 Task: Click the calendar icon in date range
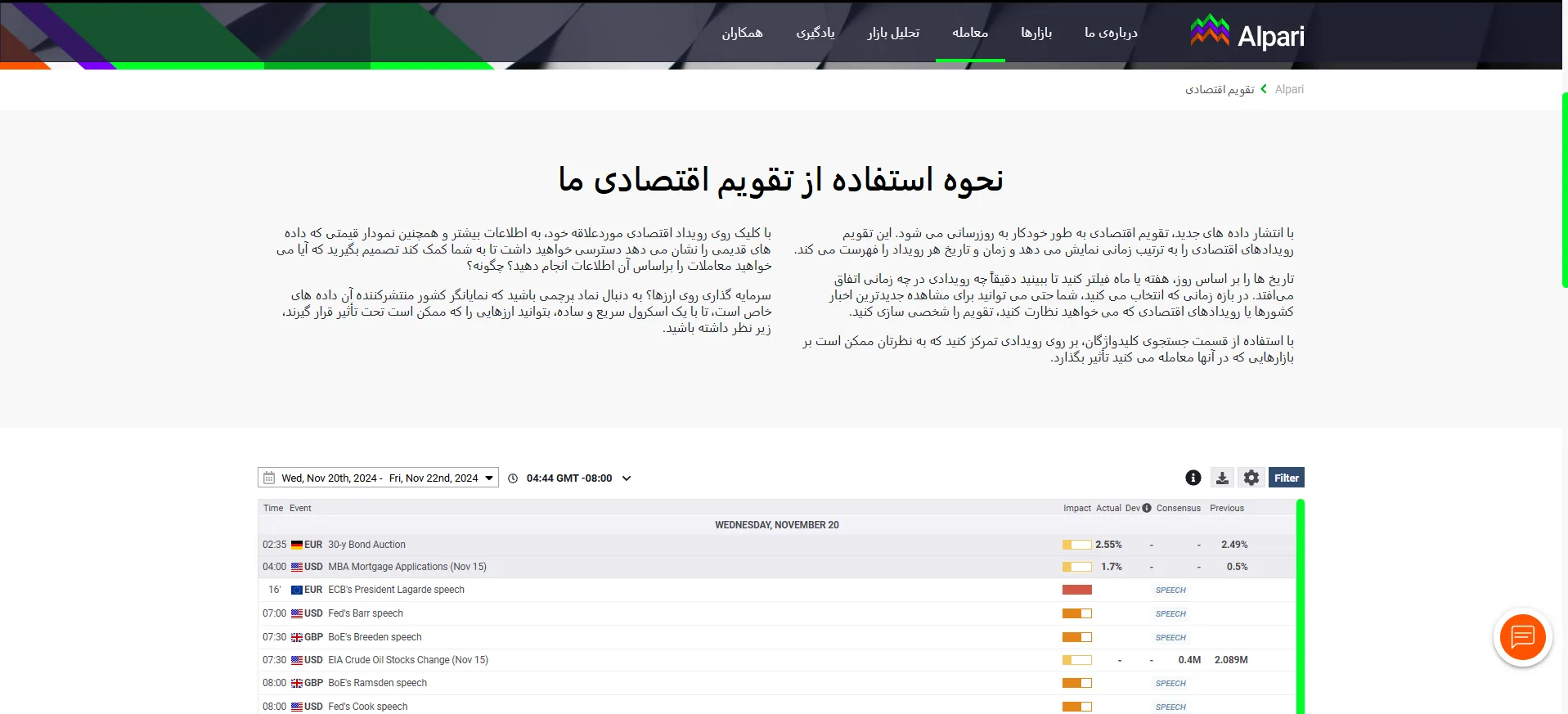[269, 478]
